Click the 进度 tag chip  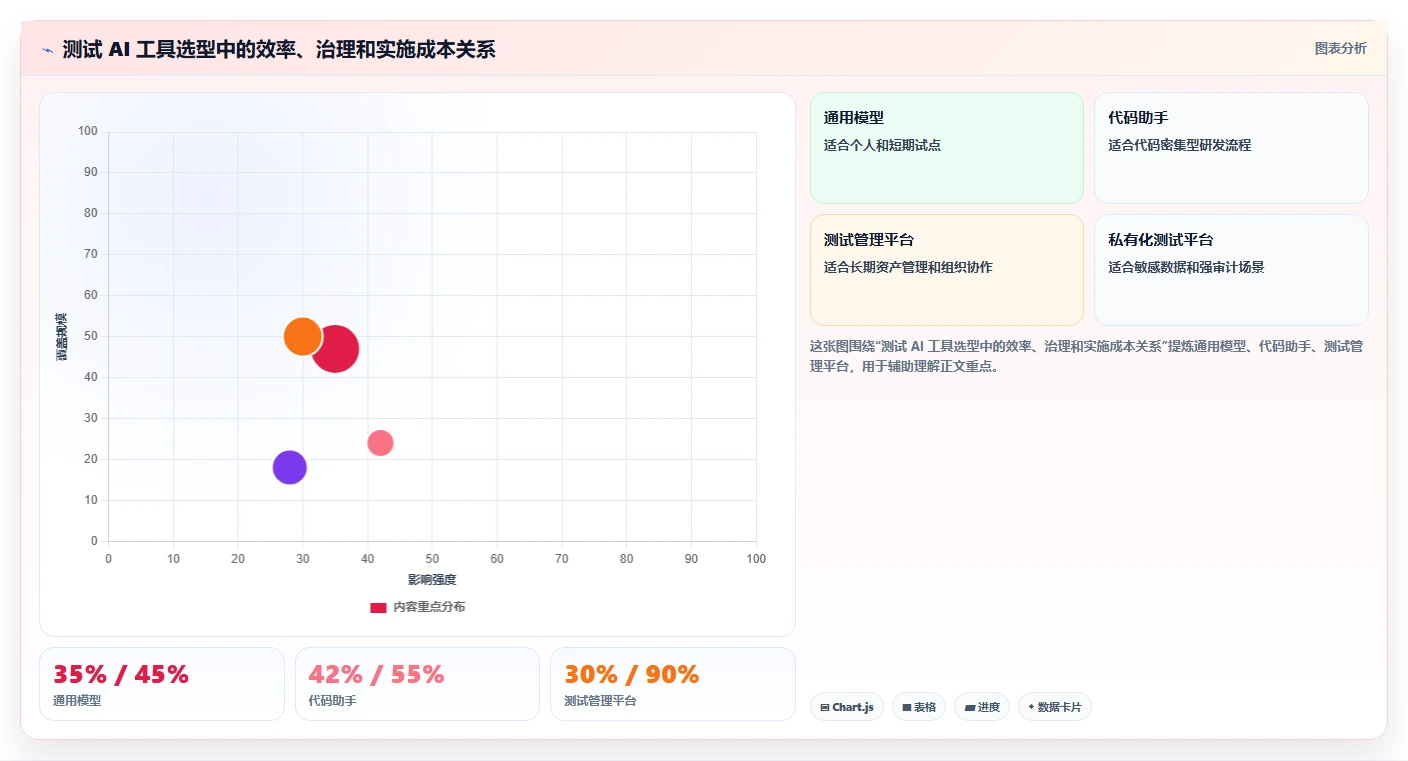(x=982, y=707)
